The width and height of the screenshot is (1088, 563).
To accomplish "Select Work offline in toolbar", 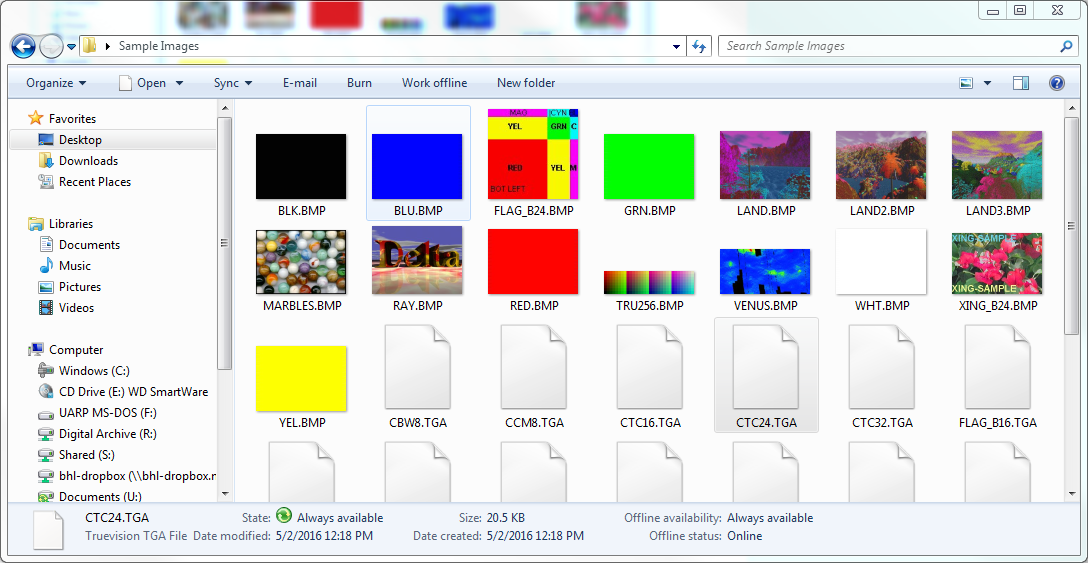I will coord(434,83).
